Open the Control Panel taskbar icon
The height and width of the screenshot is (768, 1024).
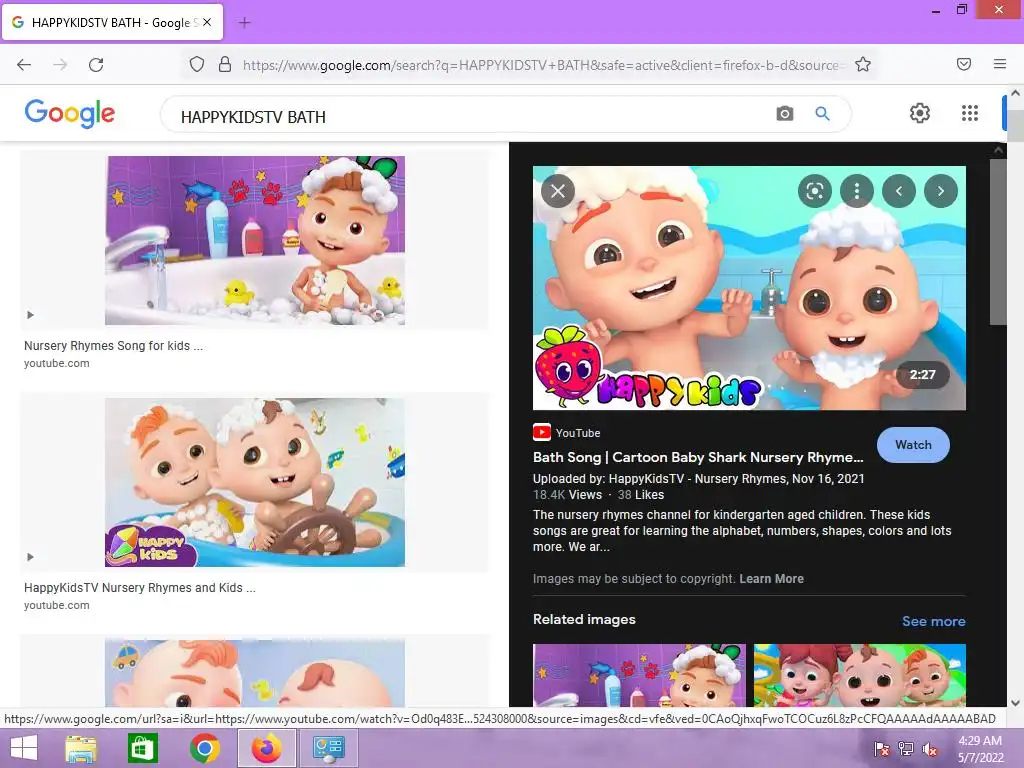click(x=328, y=748)
